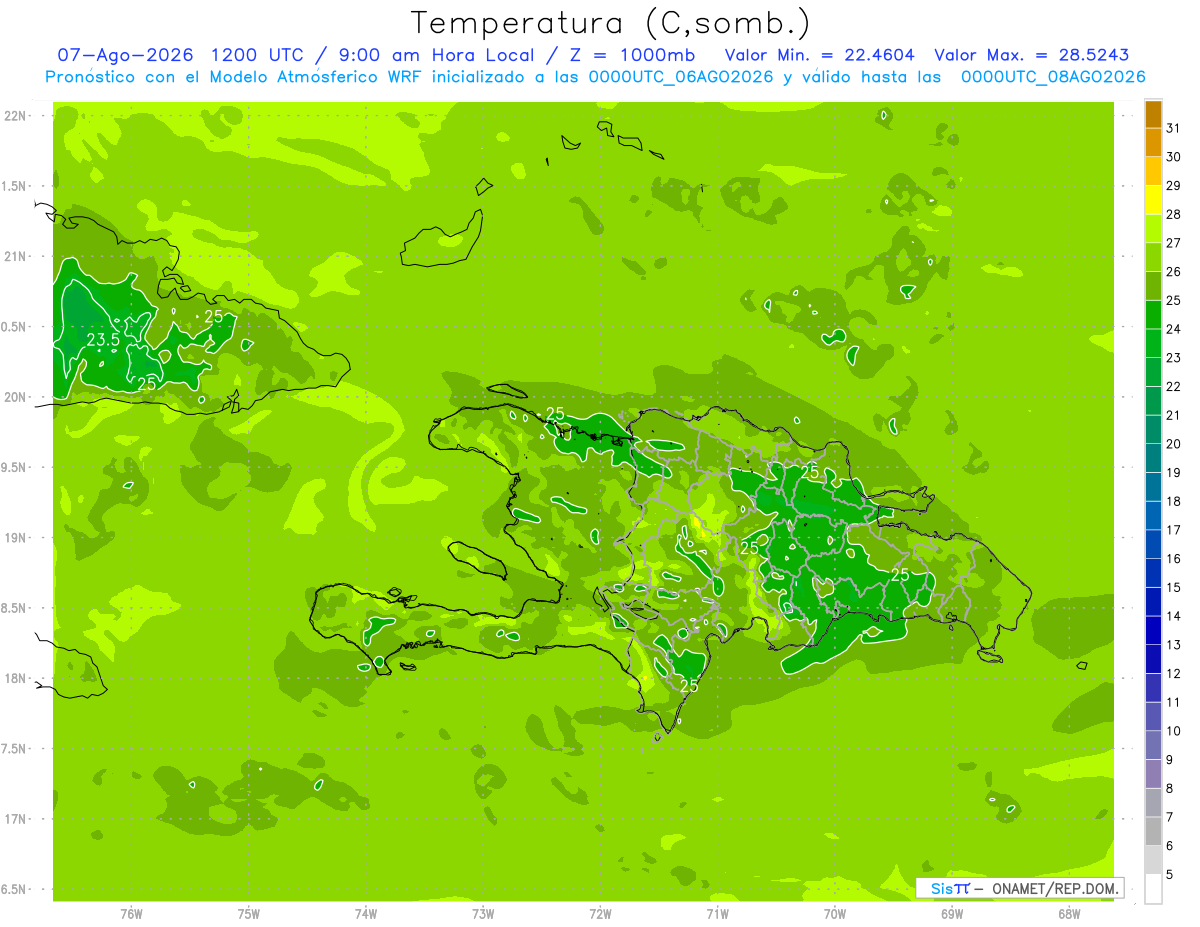Click the "69W" longitude axis label
This screenshot has height=927, width=1200.
tap(952, 914)
